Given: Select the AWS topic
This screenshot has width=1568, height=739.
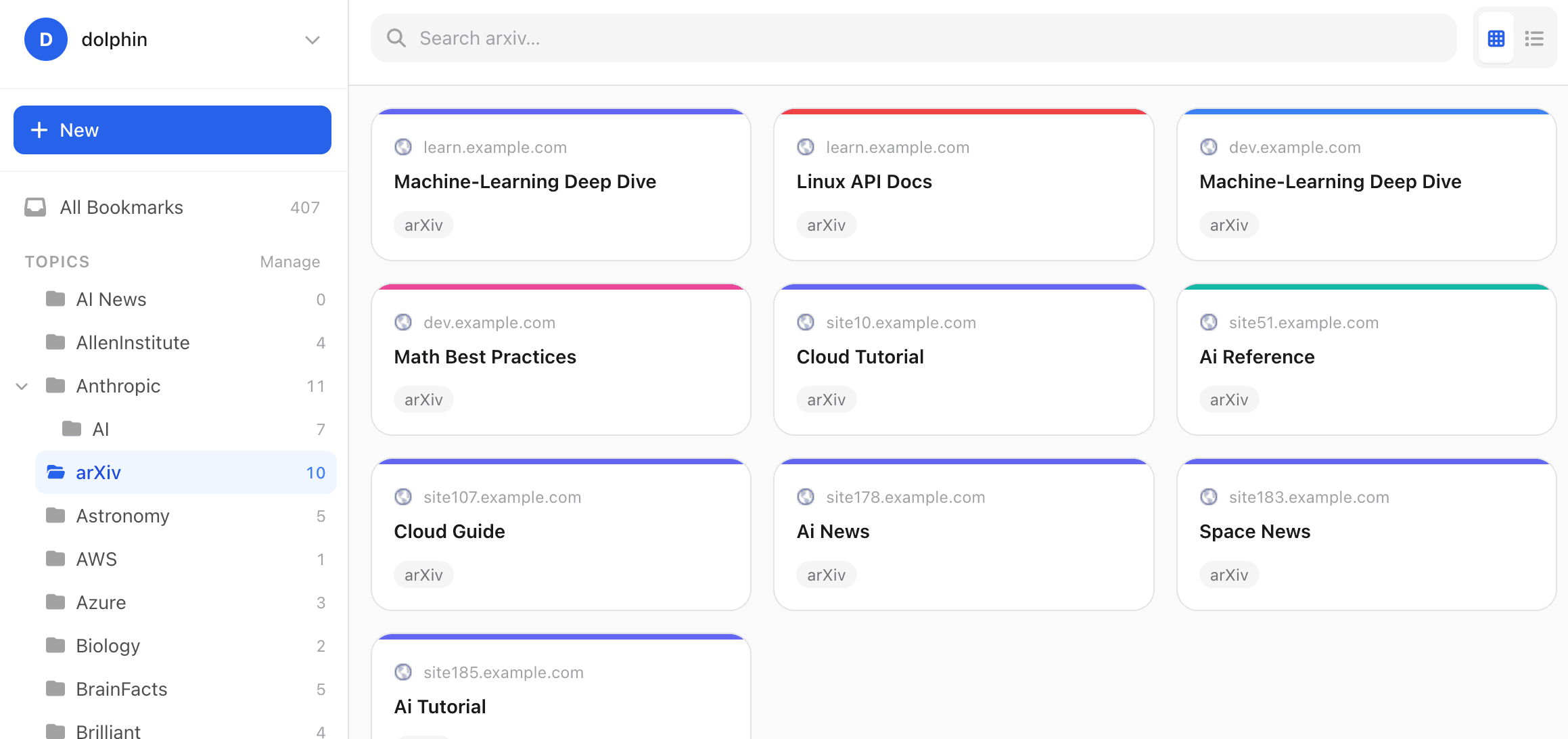Looking at the screenshot, I should click(x=186, y=560).
